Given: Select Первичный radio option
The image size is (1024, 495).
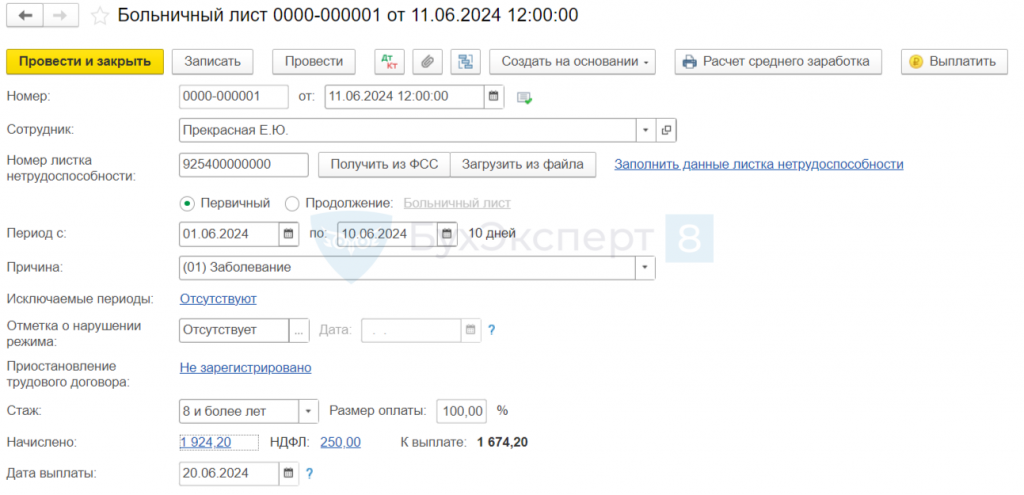Looking at the screenshot, I should pos(187,203).
